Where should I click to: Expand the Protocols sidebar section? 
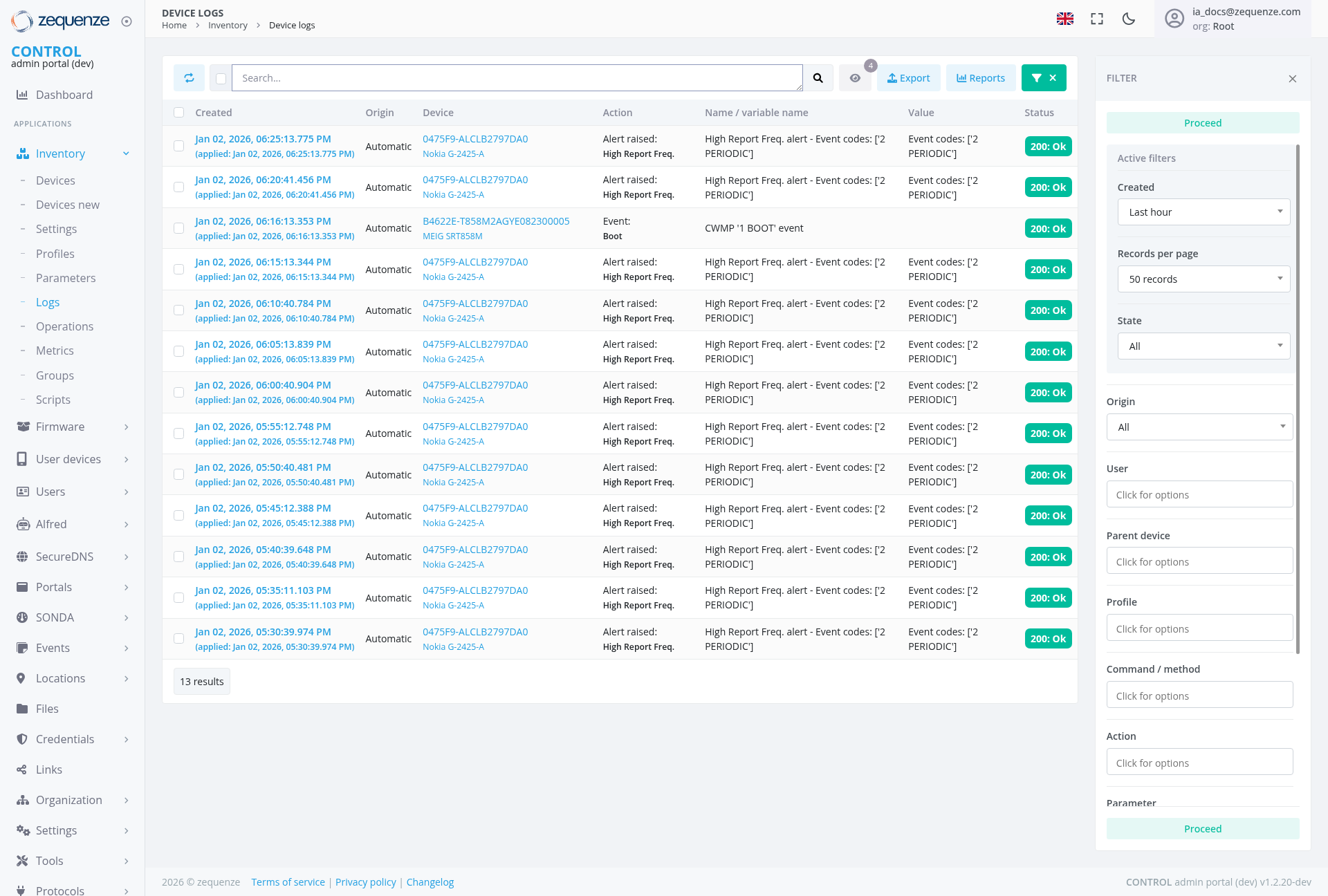click(126, 890)
